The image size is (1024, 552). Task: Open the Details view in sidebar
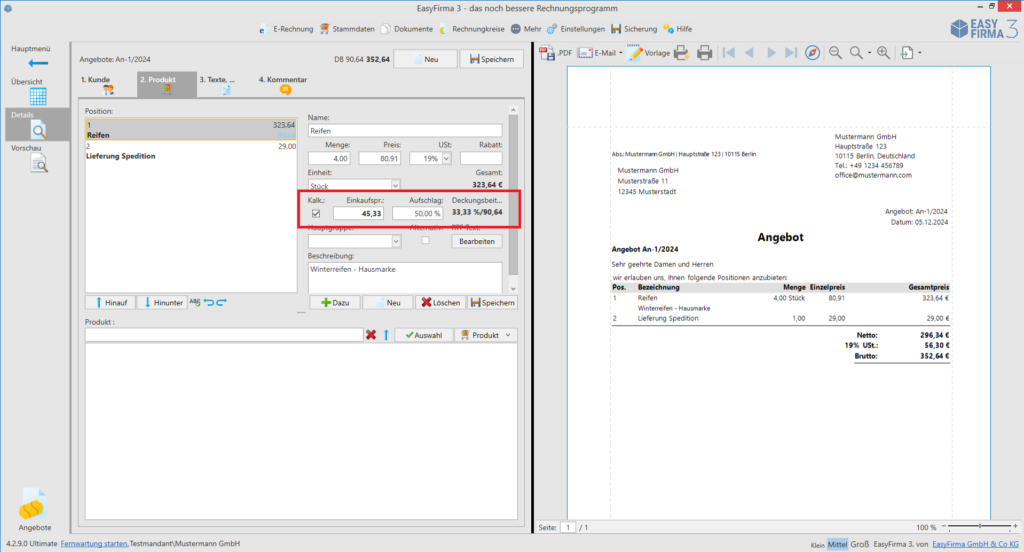(x=38, y=125)
